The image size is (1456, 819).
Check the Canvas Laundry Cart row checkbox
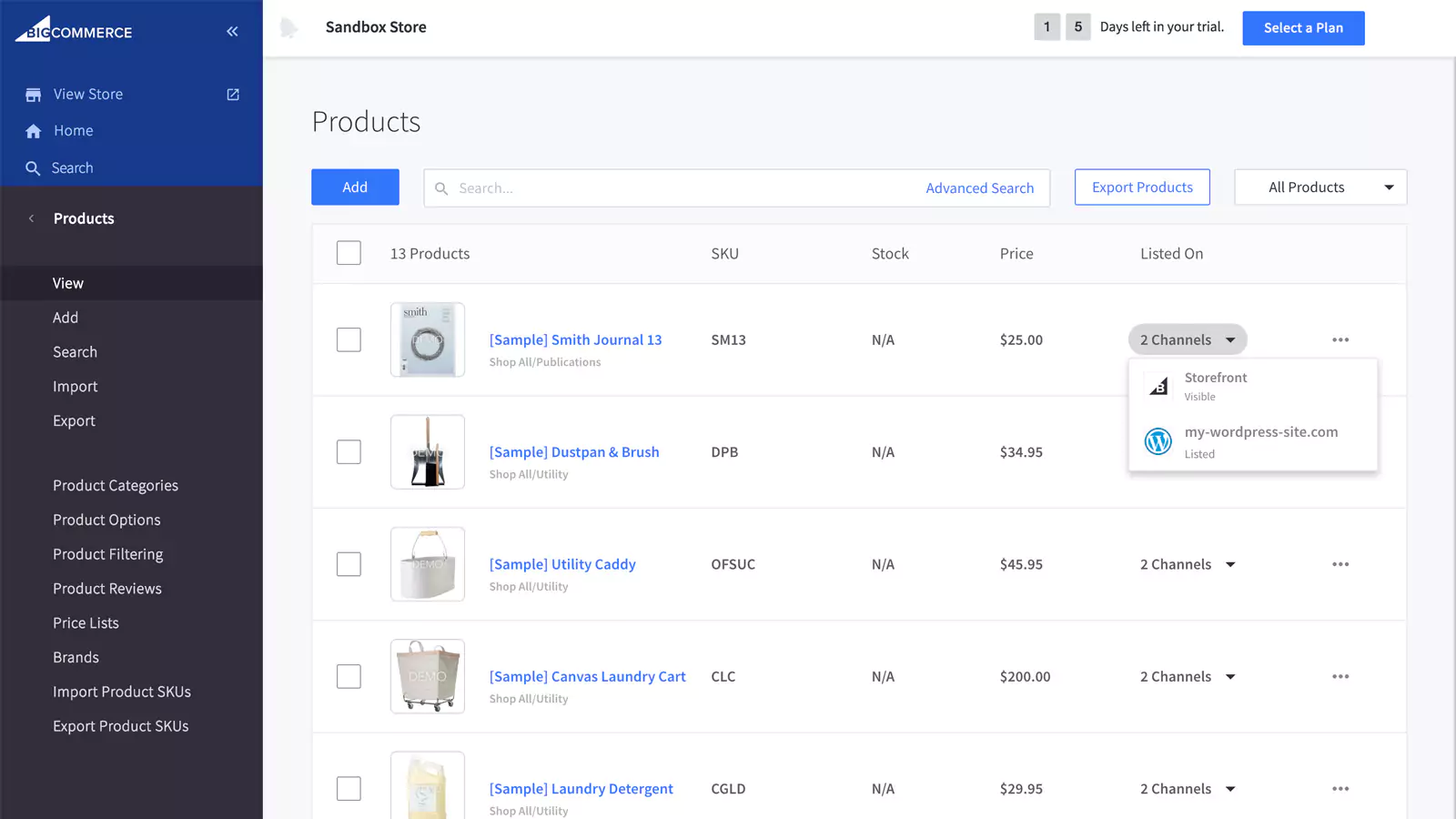point(349,676)
